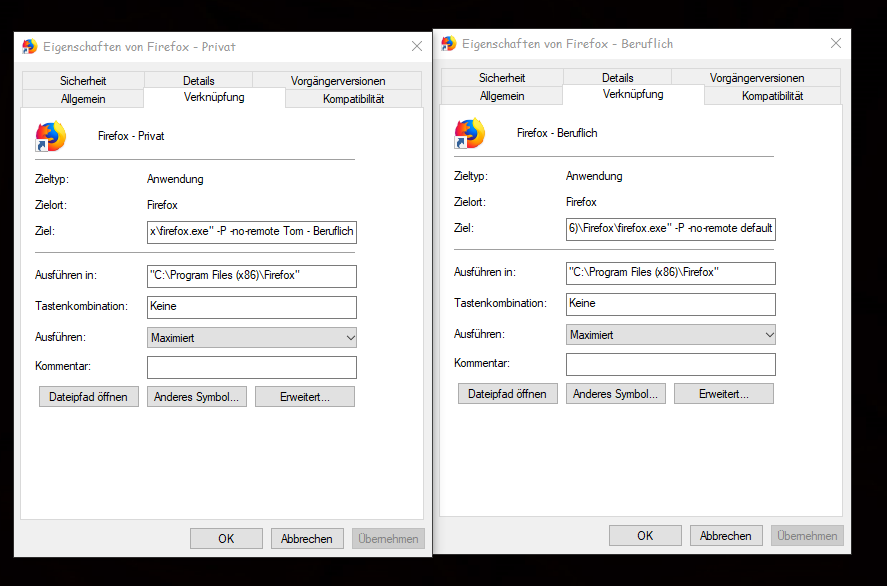887x586 pixels.
Task: Focus Ziel field in Beruflich window
Action: click(671, 229)
